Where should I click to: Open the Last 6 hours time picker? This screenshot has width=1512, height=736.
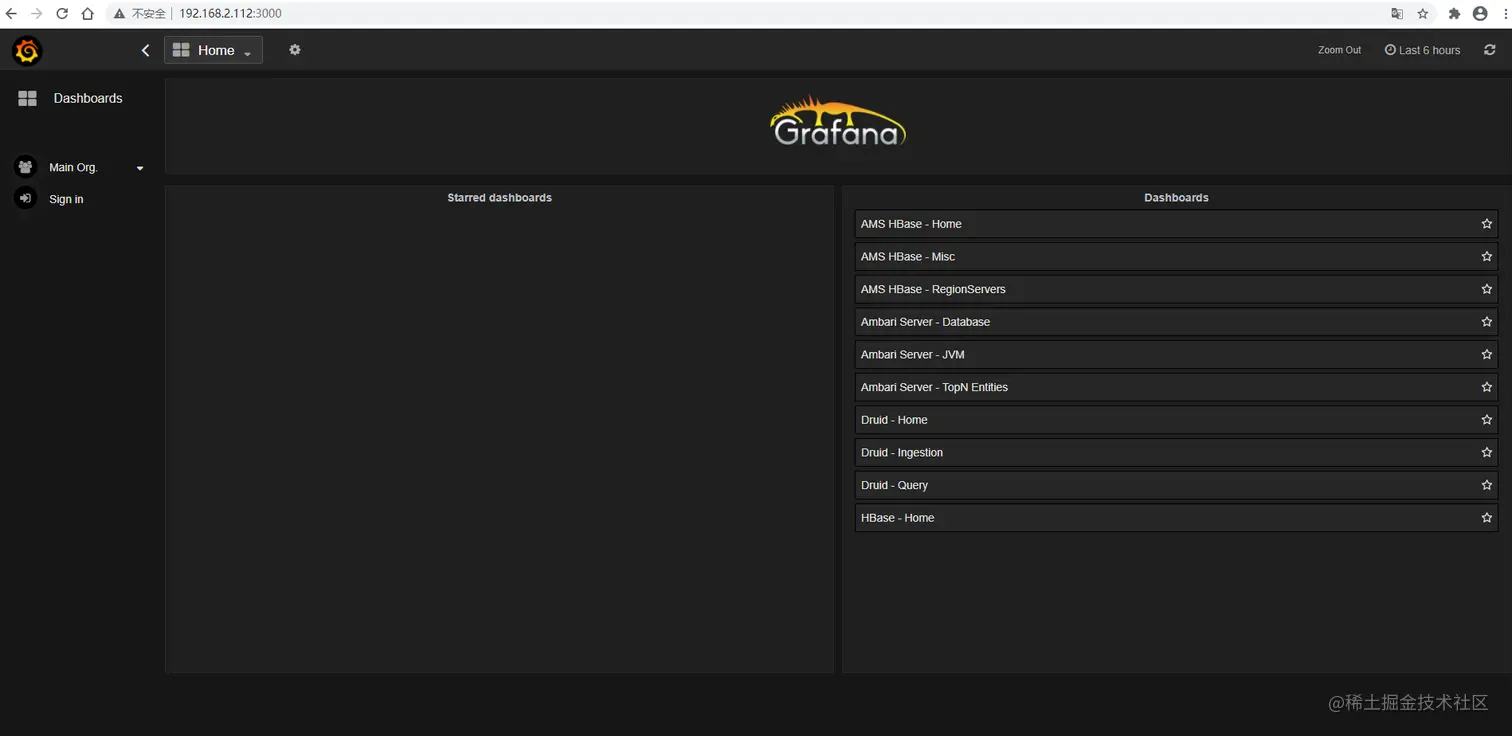pyautogui.click(x=1422, y=50)
